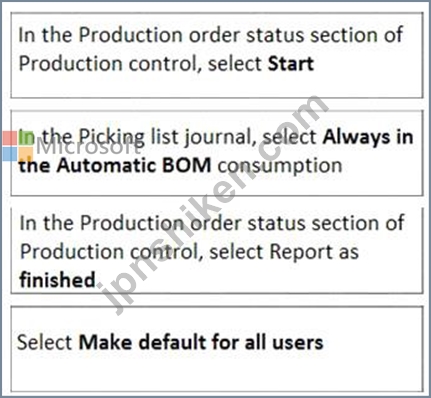This screenshot has width=431, height=398.
Task: Click the bold word Start
Action: (291, 63)
